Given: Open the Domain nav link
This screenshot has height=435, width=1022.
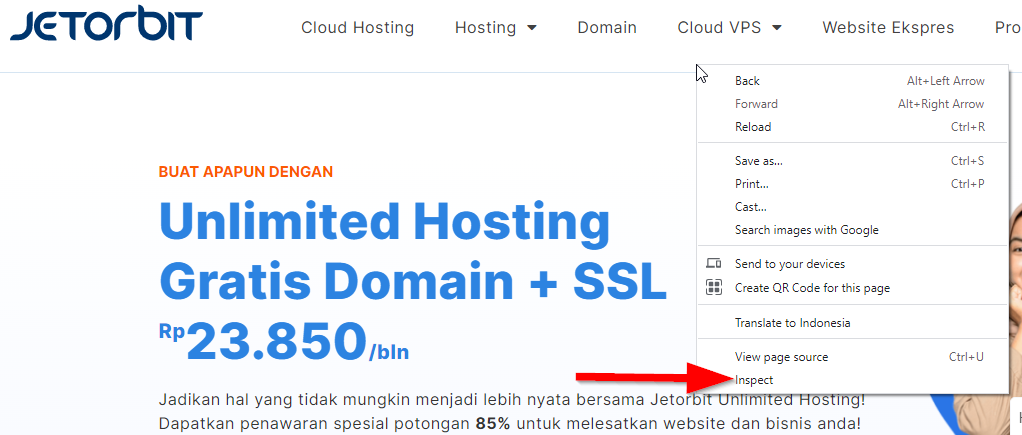Looking at the screenshot, I should pos(607,28).
